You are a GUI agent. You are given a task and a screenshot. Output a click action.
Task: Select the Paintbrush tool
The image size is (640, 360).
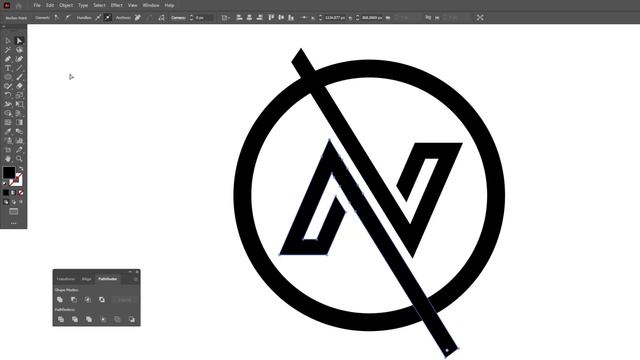(19, 77)
